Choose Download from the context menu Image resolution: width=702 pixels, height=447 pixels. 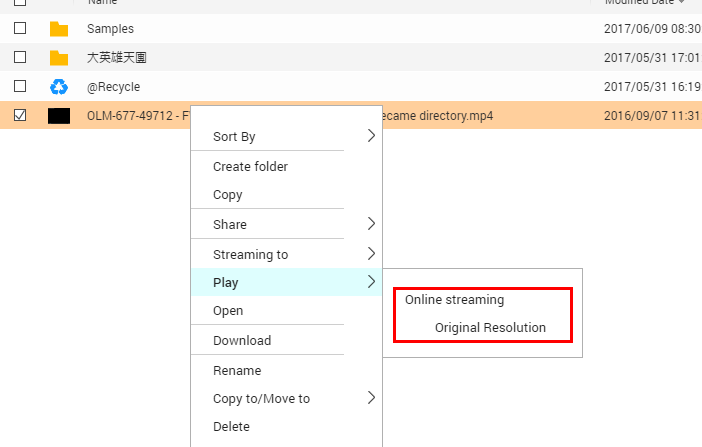click(242, 341)
